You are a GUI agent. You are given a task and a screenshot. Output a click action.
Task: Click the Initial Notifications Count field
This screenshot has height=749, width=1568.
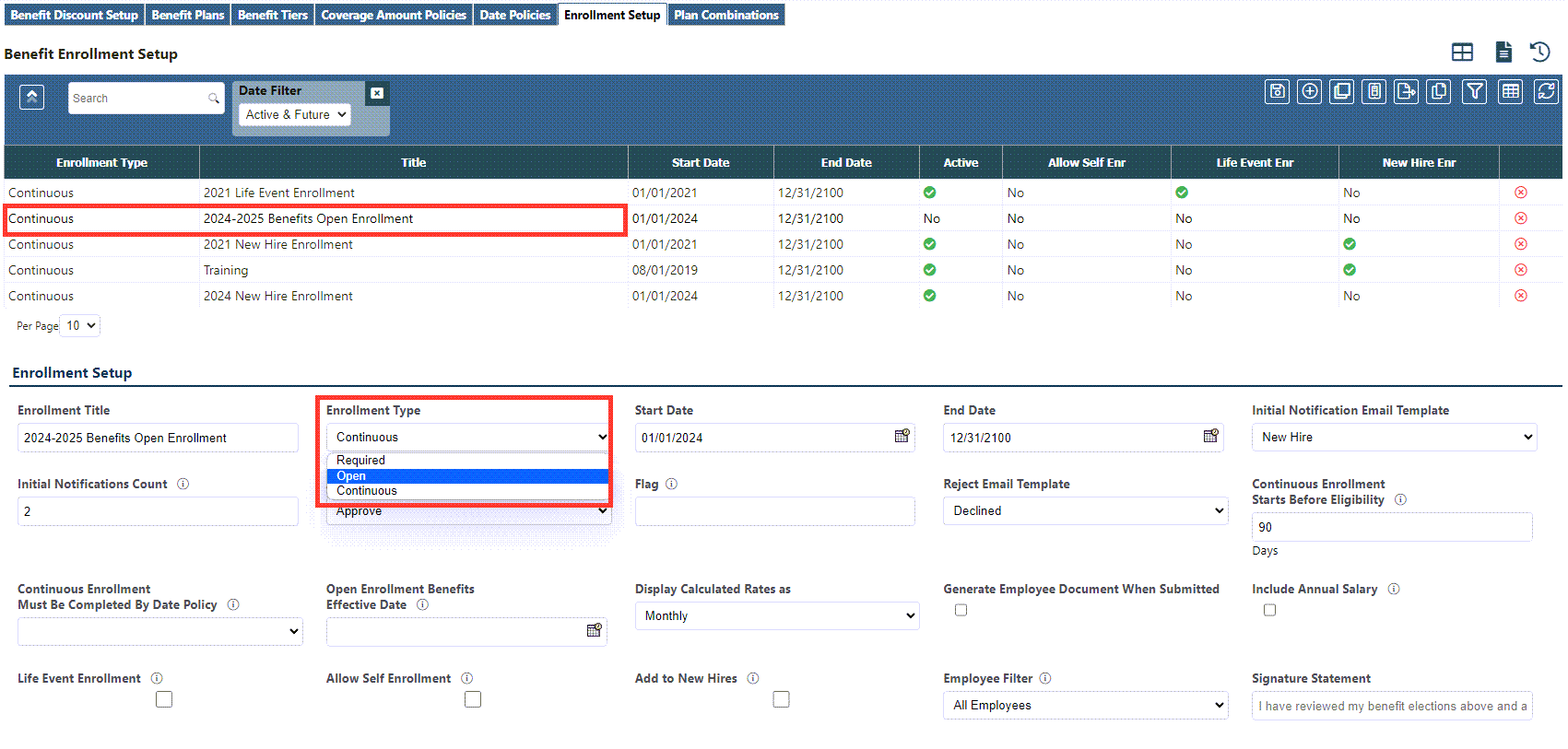(x=158, y=511)
